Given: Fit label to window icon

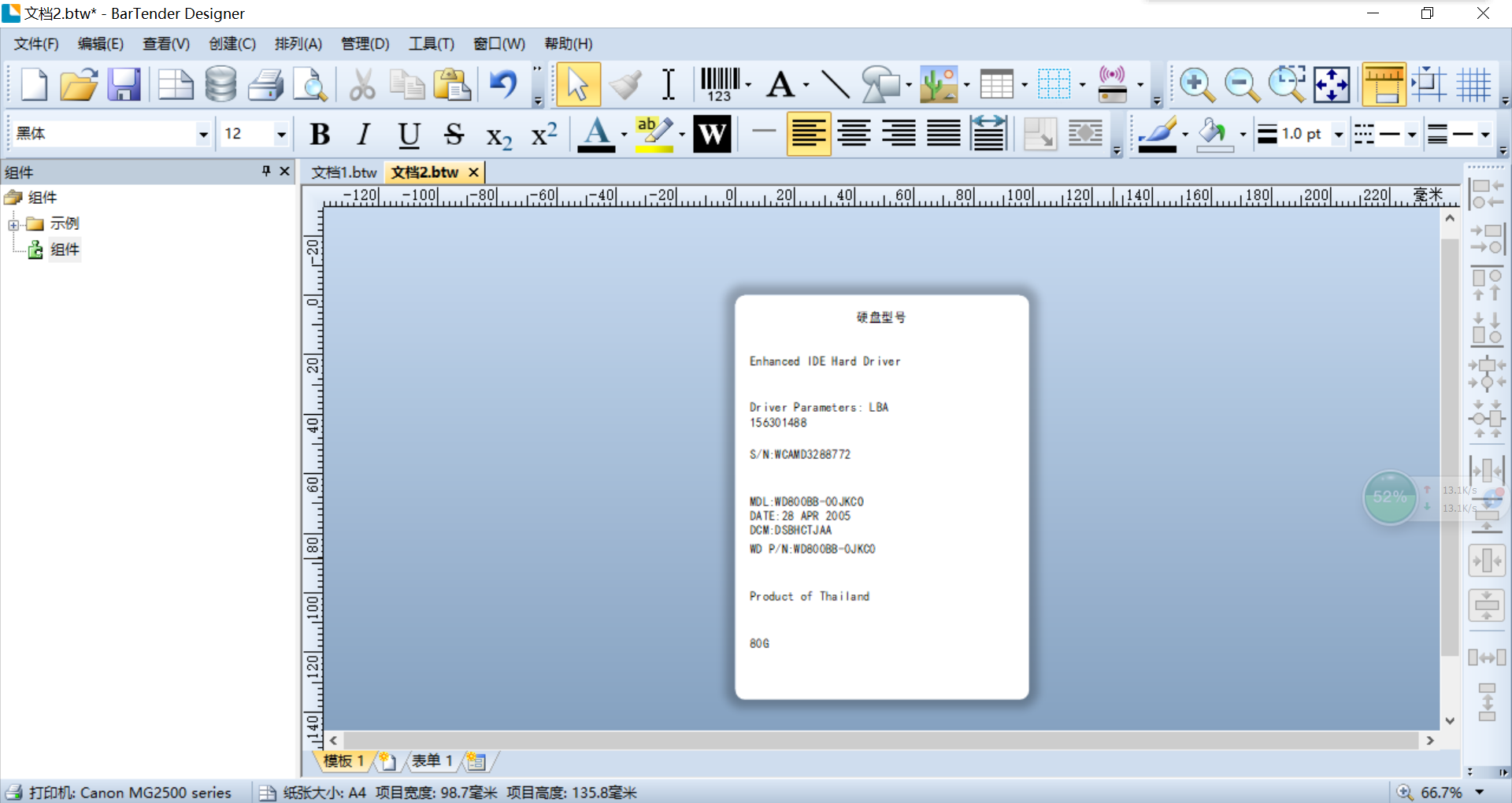Looking at the screenshot, I should pyautogui.click(x=1331, y=84).
